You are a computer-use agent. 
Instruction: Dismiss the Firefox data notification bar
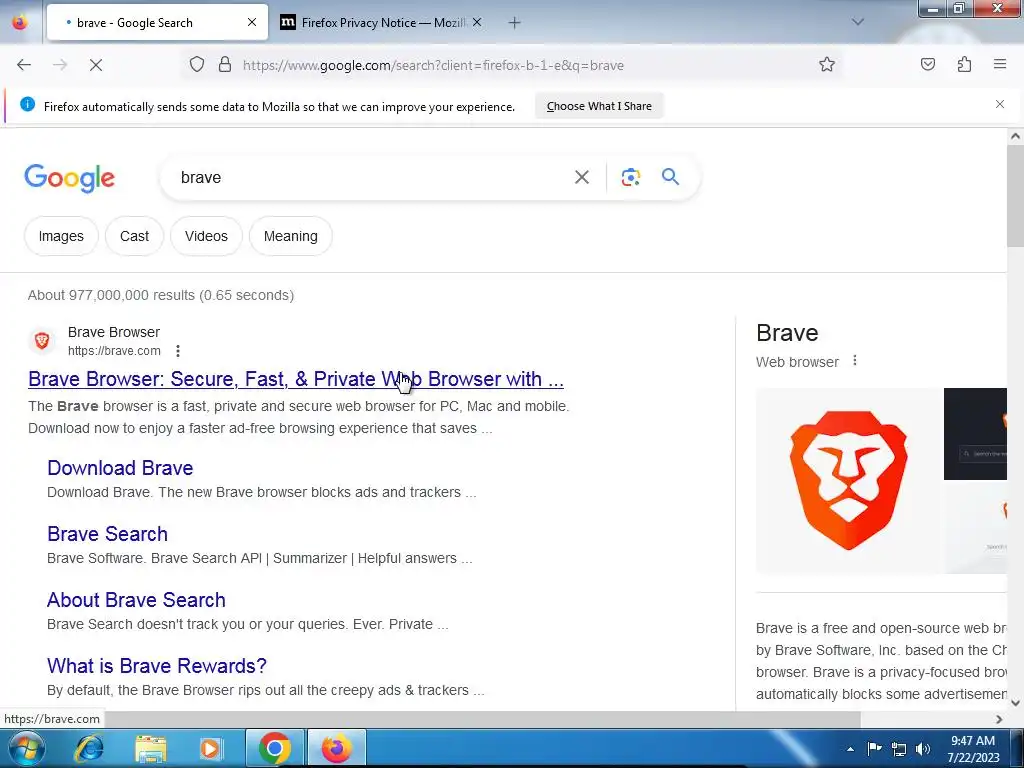pyautogui.click(x=1000, y=104)
